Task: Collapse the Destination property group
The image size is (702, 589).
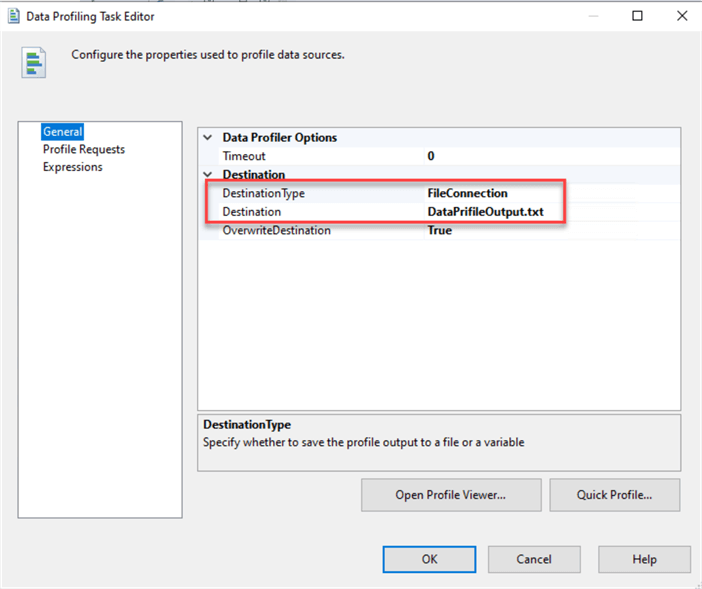Action: (208, 175)
